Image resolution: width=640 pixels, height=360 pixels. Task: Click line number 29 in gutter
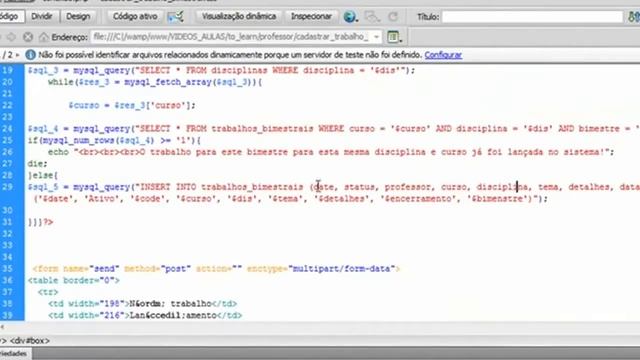pyautogui.click(x=7, y=187)
